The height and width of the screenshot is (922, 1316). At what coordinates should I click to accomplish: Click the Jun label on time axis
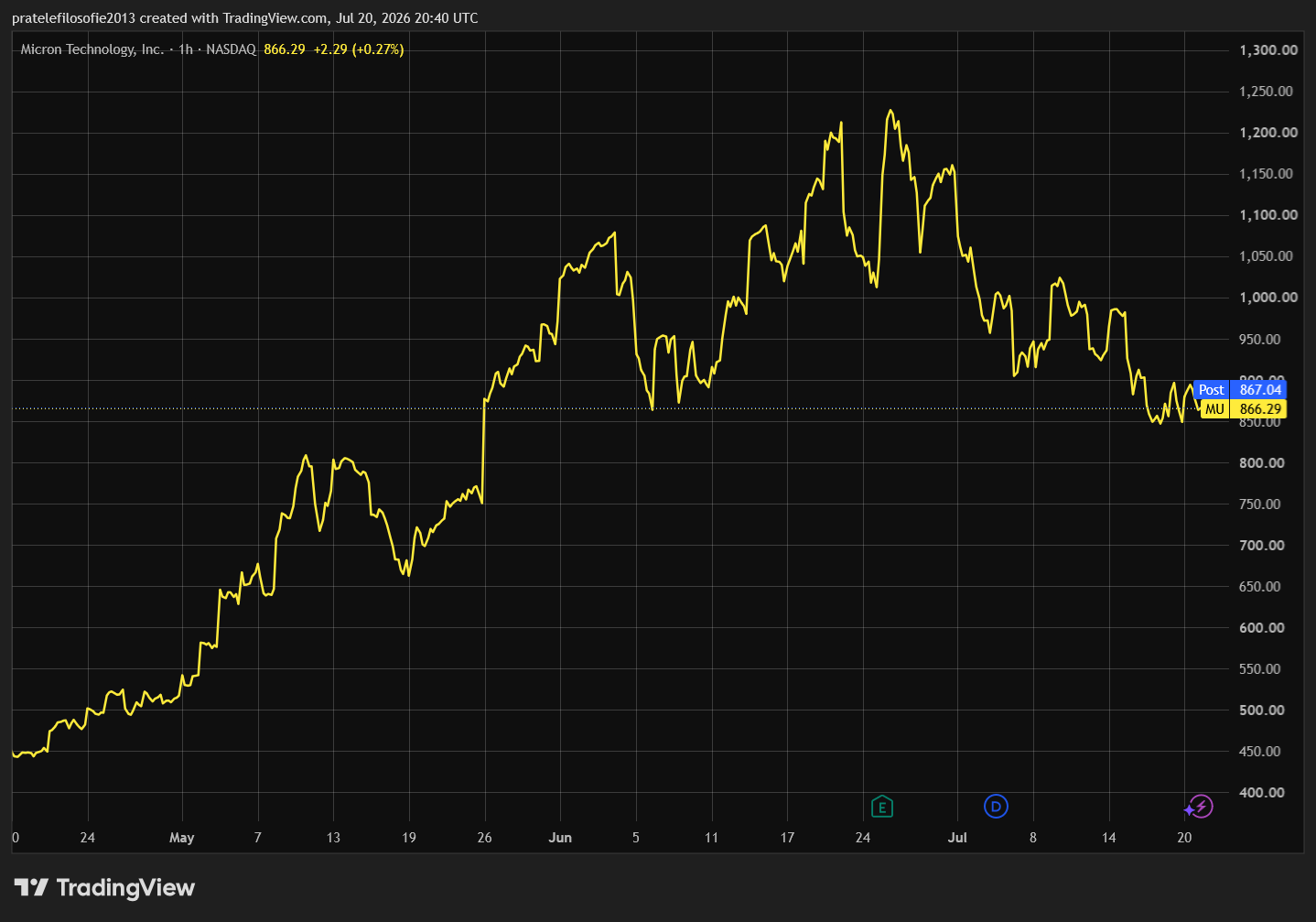[x=560, y=838]
